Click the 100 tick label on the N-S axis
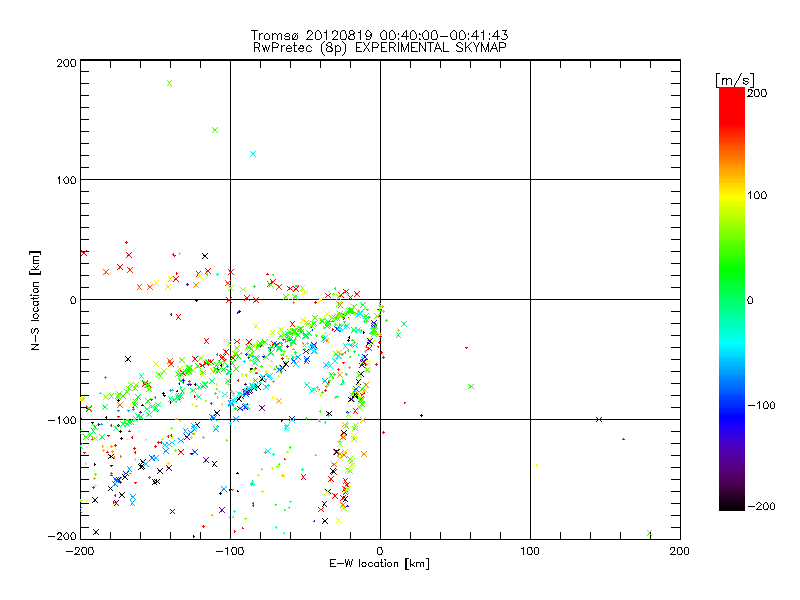The height and width of the screenshot is (600, 800). [66, 180]
